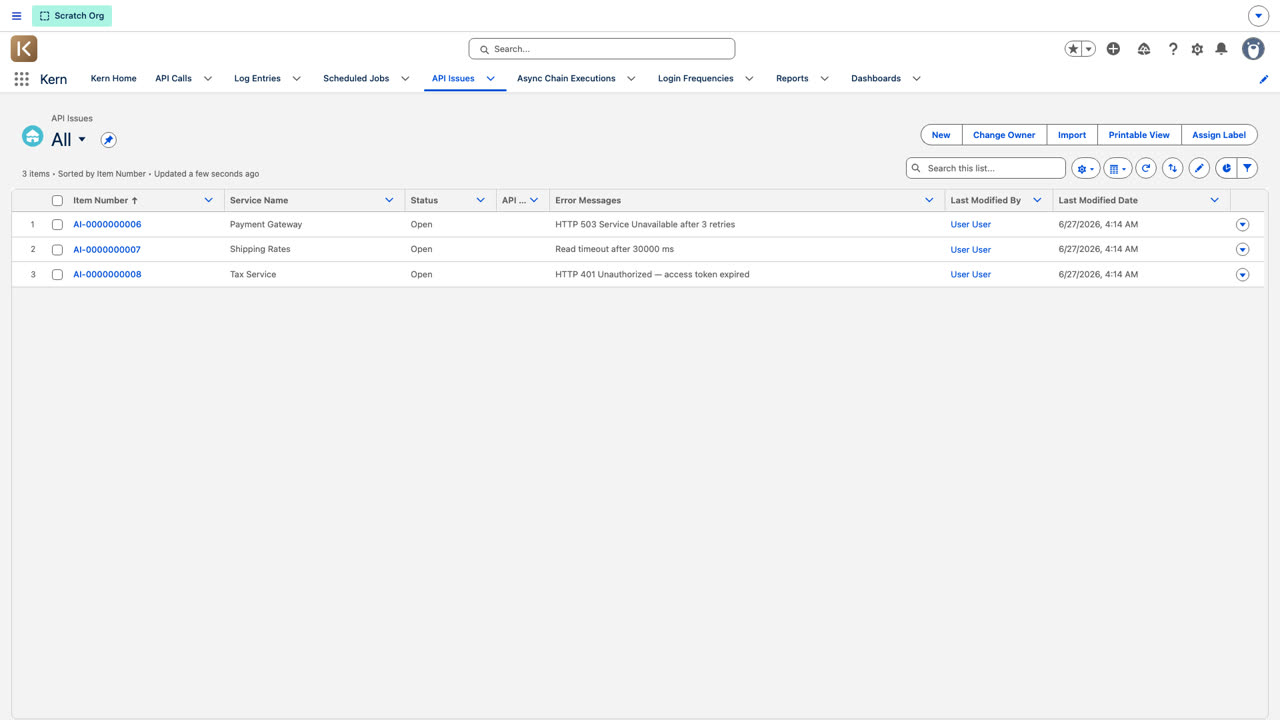
Task: Open List View Controls gear
Action: pos(1085,168)
